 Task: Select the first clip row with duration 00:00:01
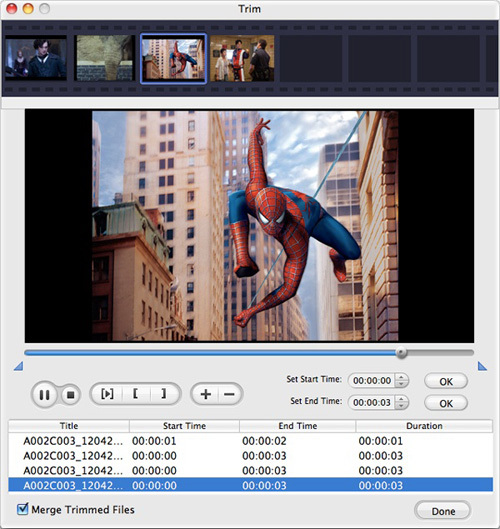pyautogui.click(x=250, y=441)
